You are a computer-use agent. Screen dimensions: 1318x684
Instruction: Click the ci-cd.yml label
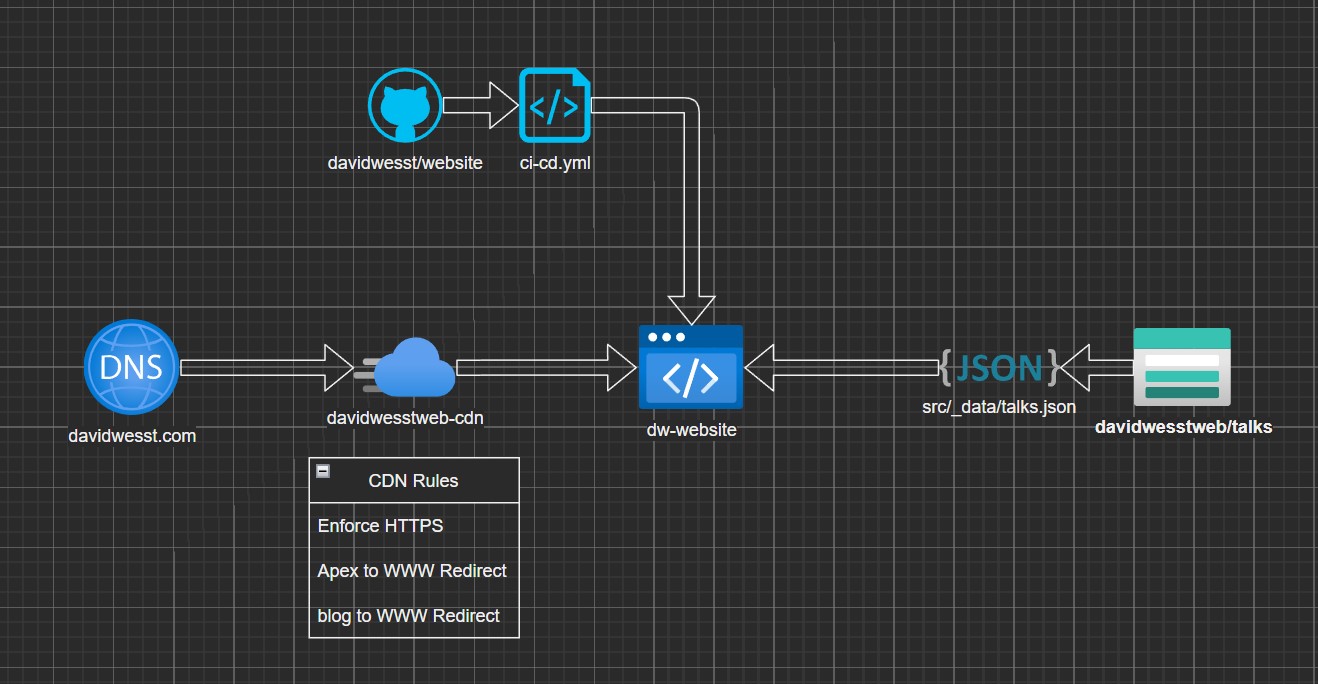point(555,162)
